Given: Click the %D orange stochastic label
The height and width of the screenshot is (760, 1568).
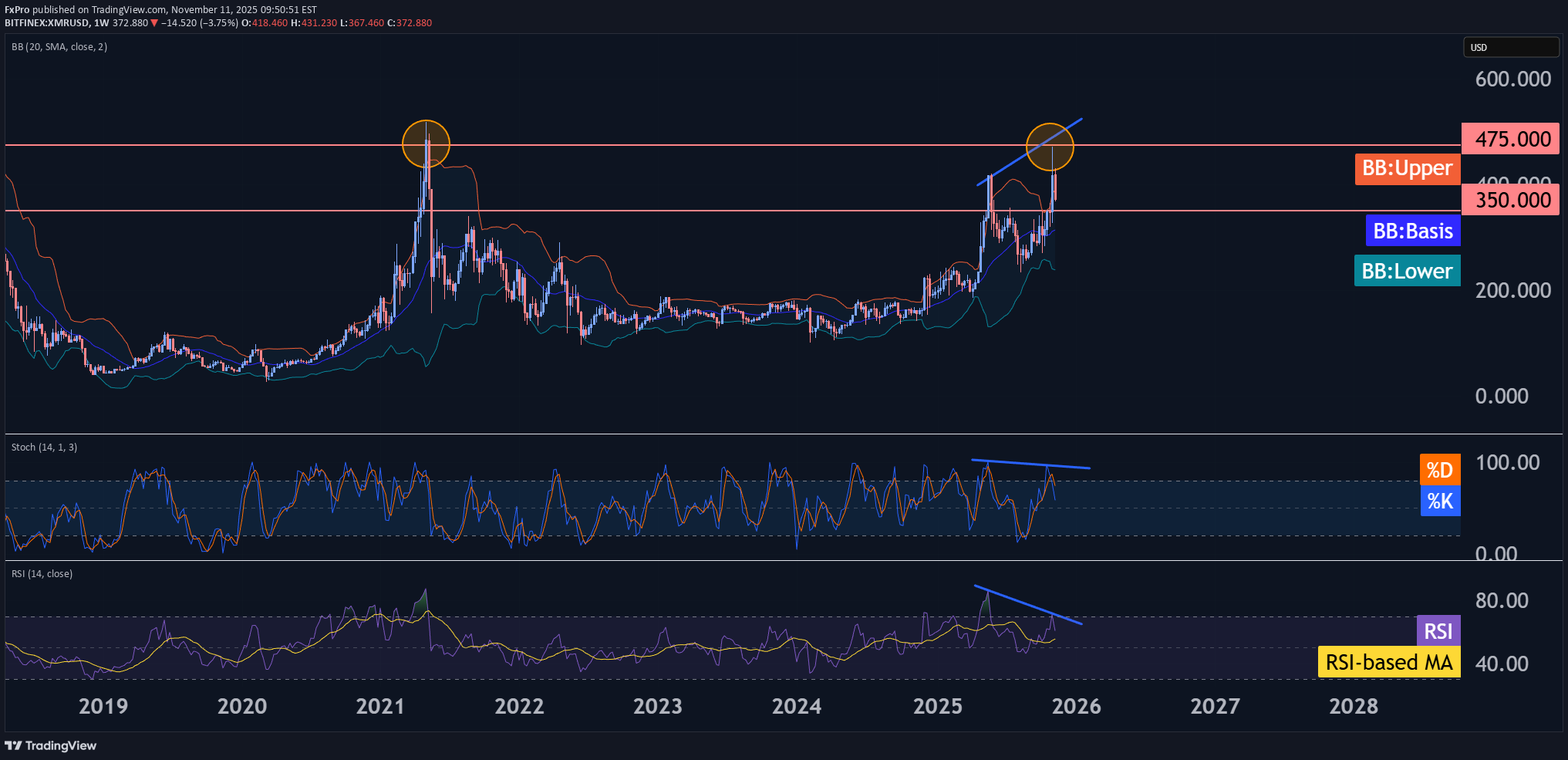Looking at the screenshot, I should [x=1439, y=470].
